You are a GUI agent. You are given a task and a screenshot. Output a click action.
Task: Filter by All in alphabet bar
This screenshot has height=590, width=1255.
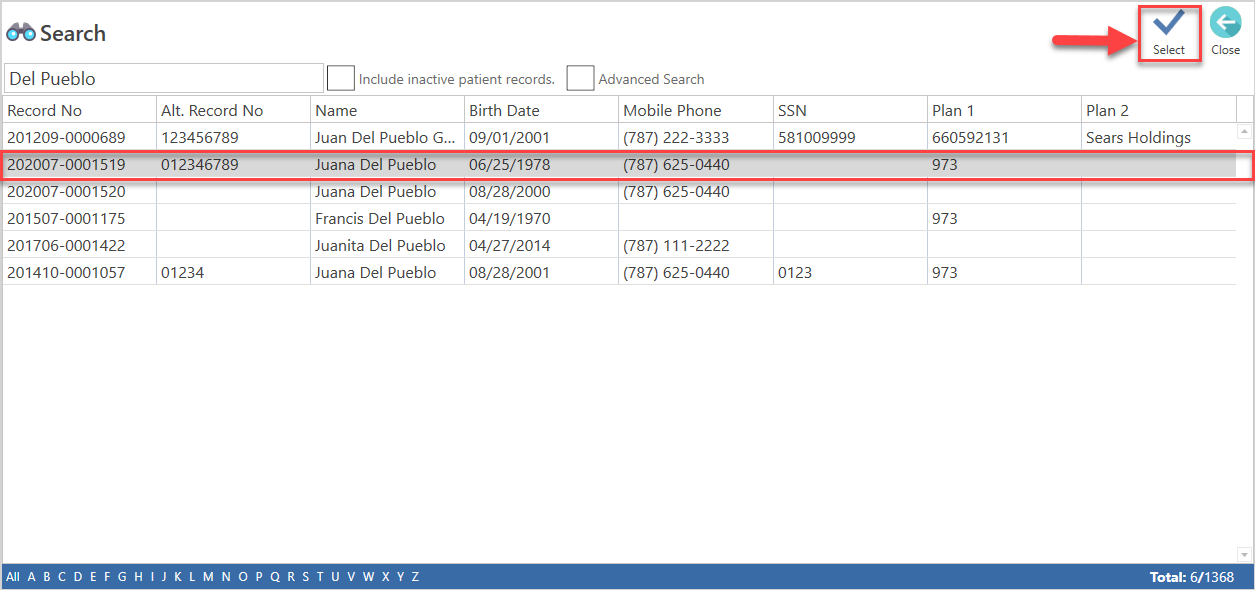tap(12, 577)
